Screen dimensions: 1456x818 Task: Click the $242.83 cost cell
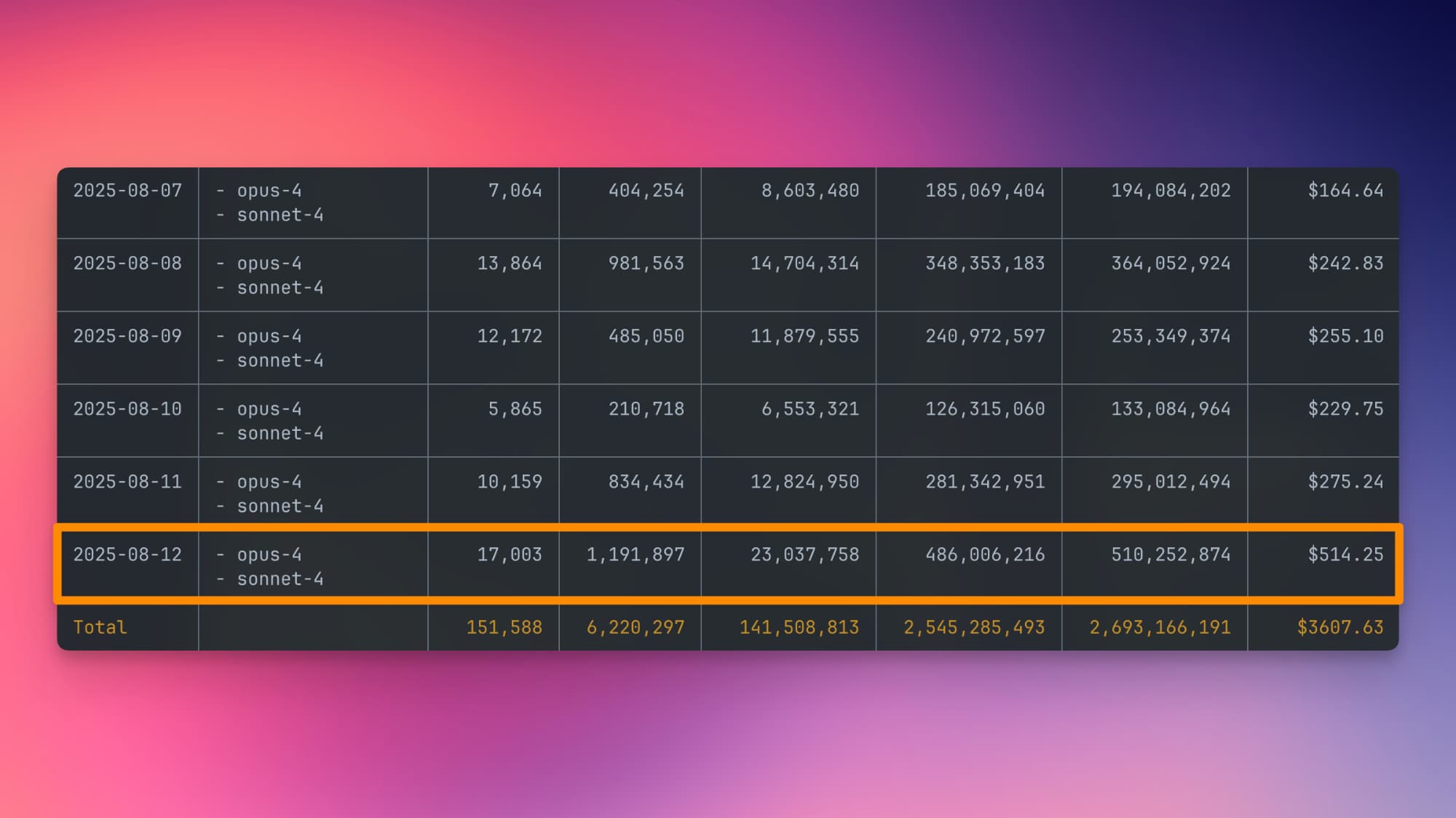[x=1345, y=263]
